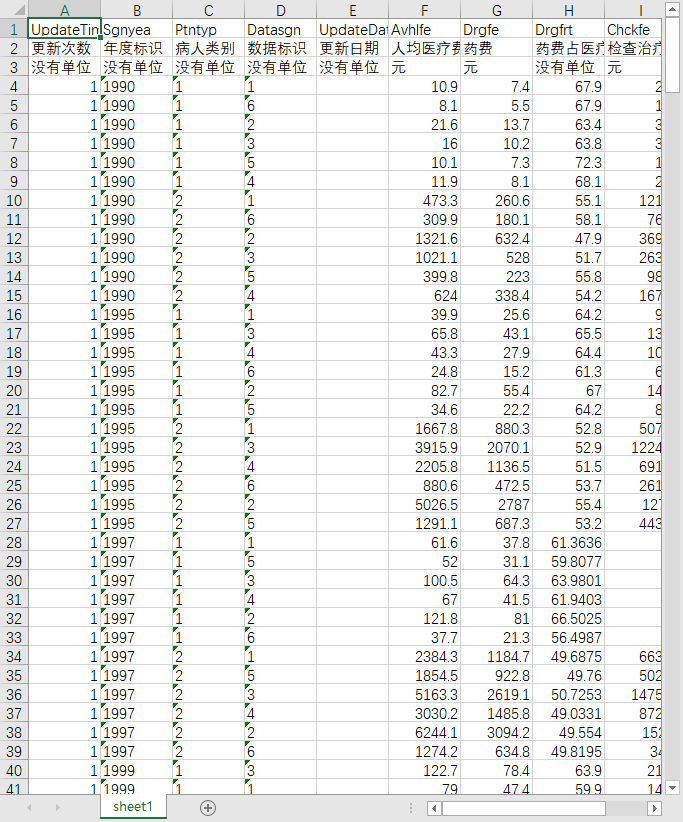Select column F header
This screenshot has height=822, width=683.
click(425, 10)
